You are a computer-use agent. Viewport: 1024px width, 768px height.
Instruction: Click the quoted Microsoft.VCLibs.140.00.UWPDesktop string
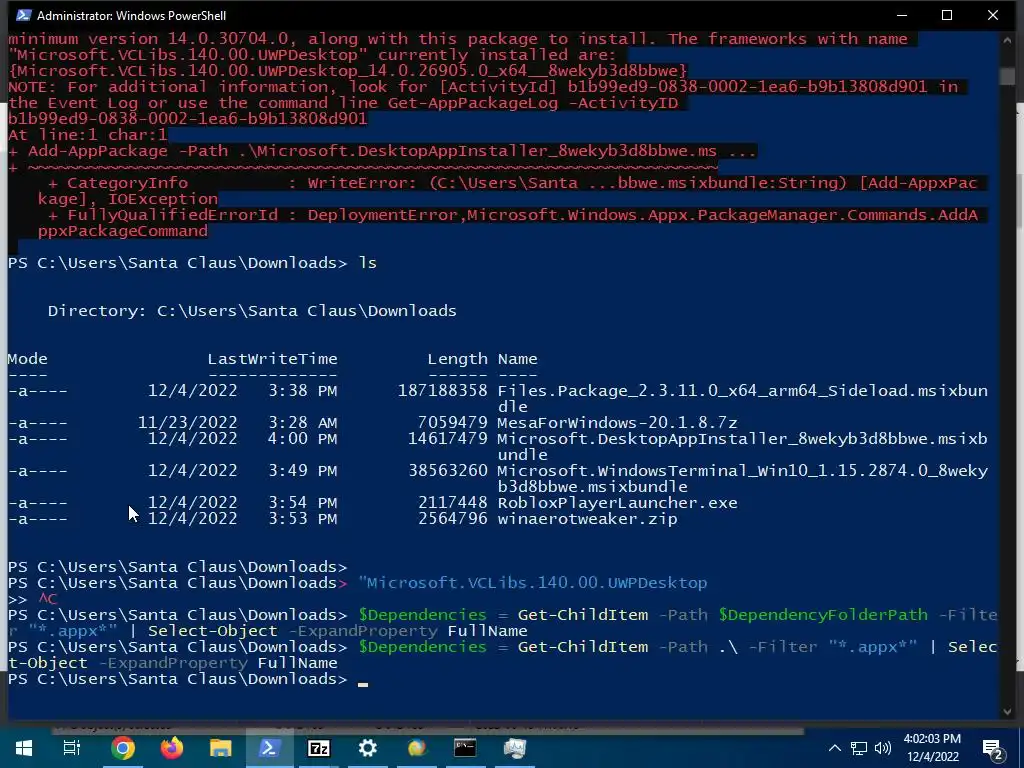(x=532, y=583)
